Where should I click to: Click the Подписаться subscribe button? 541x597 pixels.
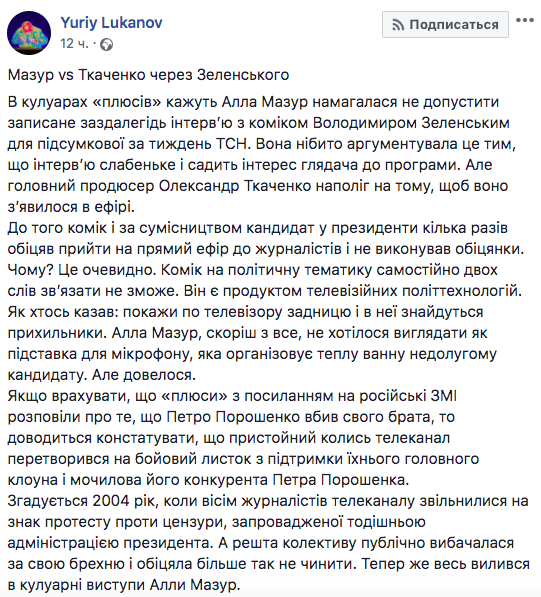pos(445,25)
